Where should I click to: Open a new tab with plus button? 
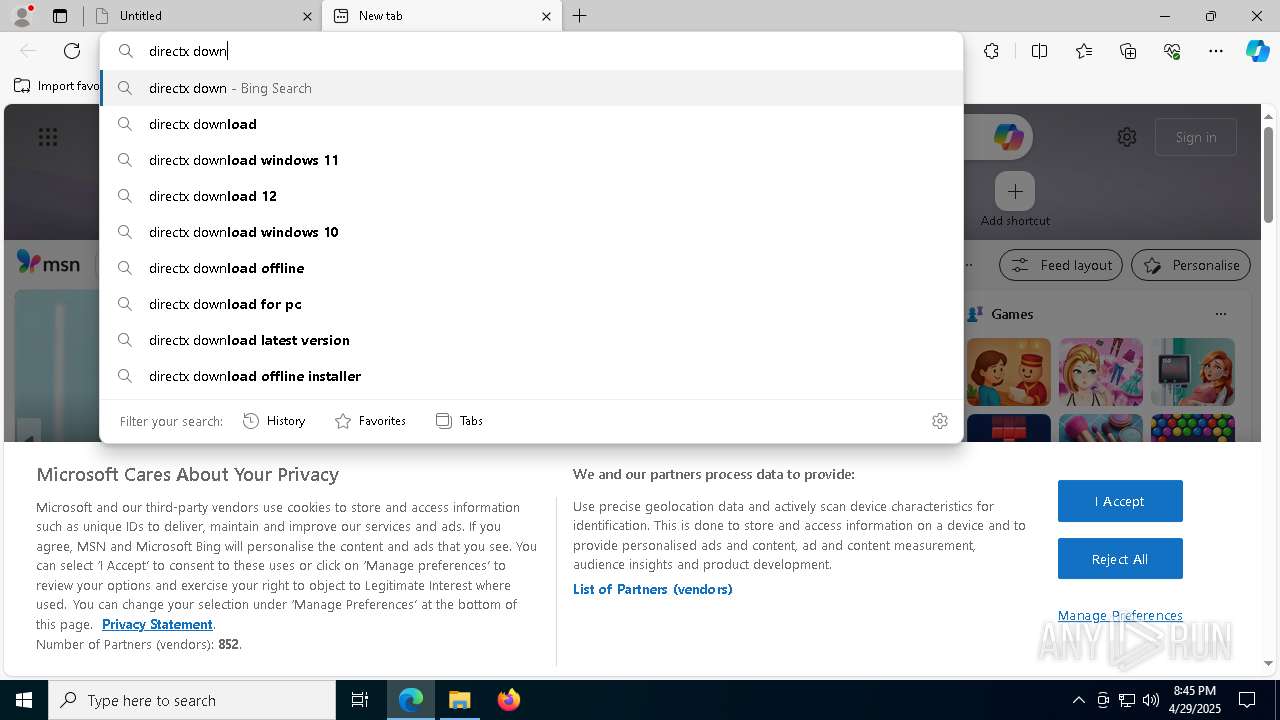coord(579,16)
